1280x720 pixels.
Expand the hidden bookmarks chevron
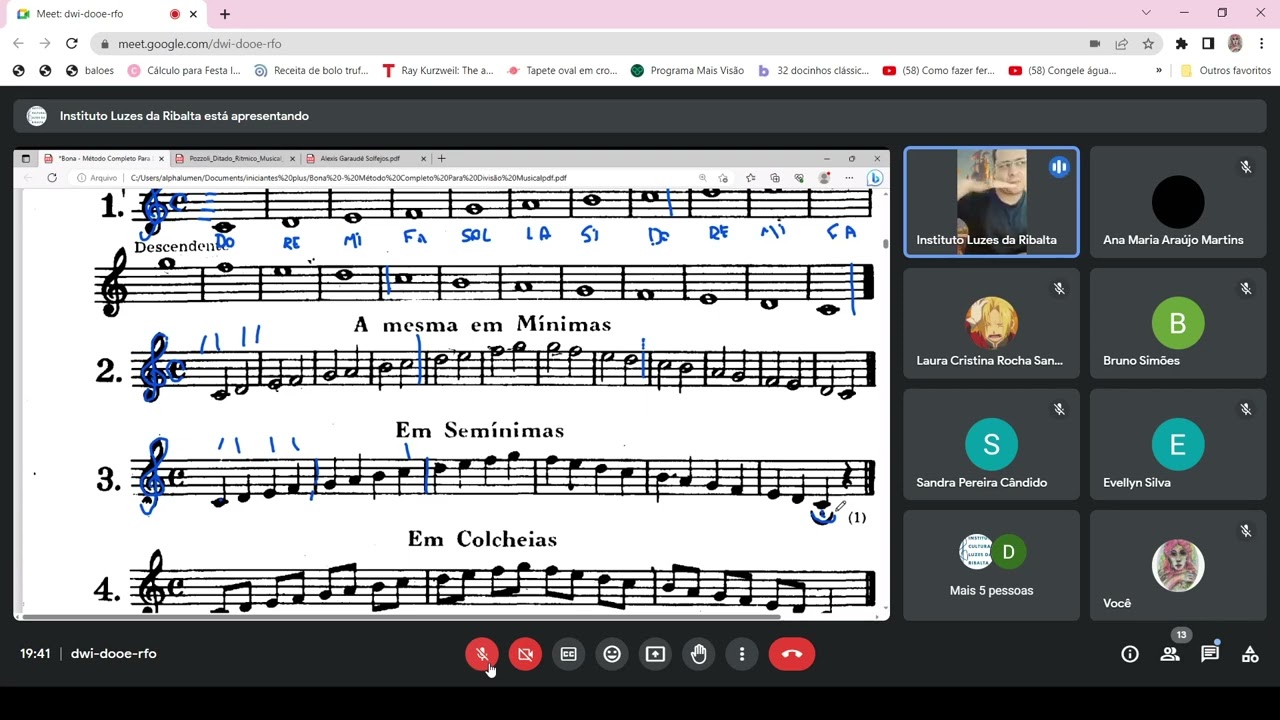coord(1159,71)
